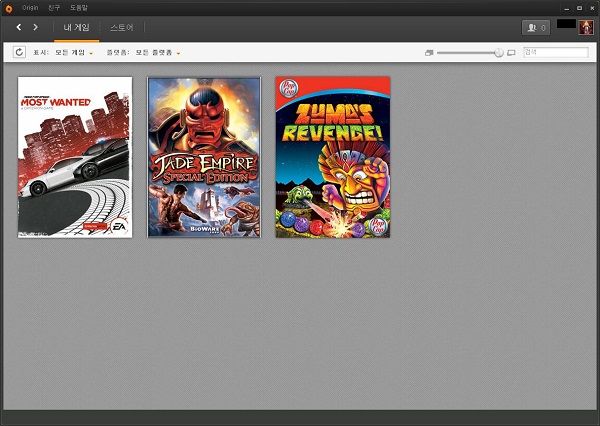Refresh the game library
Image resolution: width=600 pixels, height=426 pixels.
[19, 52]
